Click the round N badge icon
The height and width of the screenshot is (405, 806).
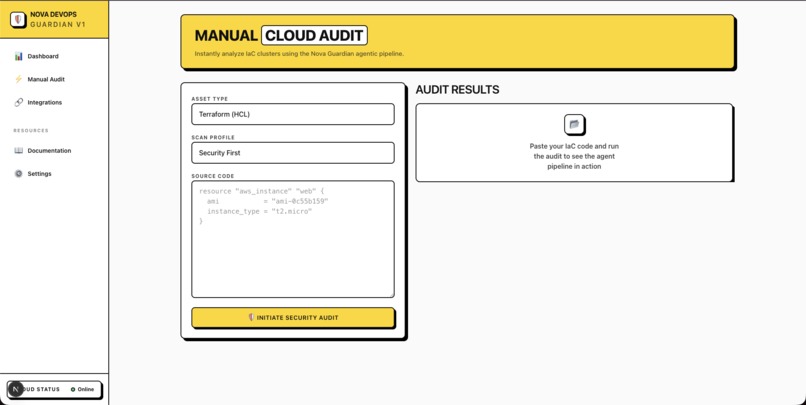point(15,389)
